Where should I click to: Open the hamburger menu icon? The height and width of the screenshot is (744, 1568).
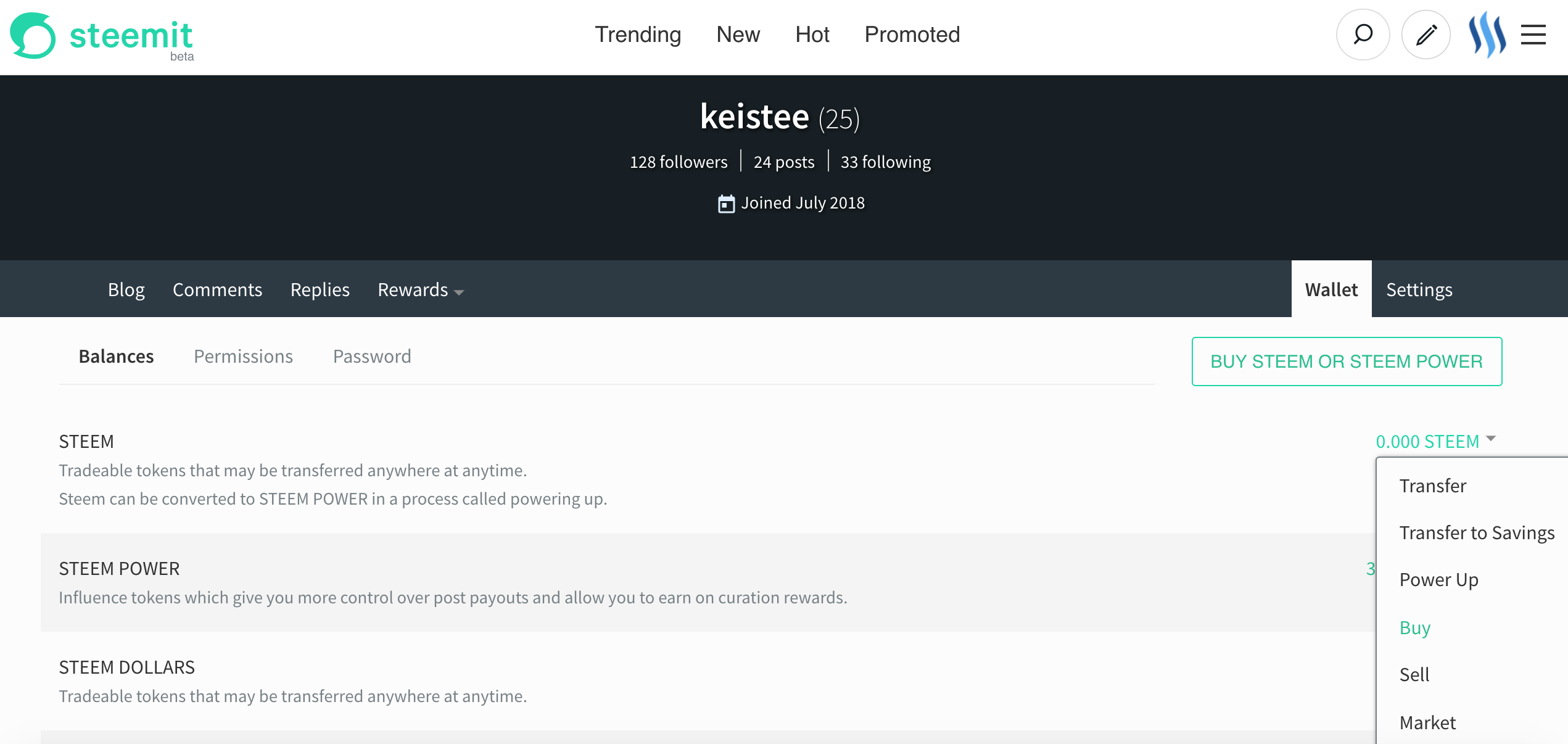point(1533,35)
